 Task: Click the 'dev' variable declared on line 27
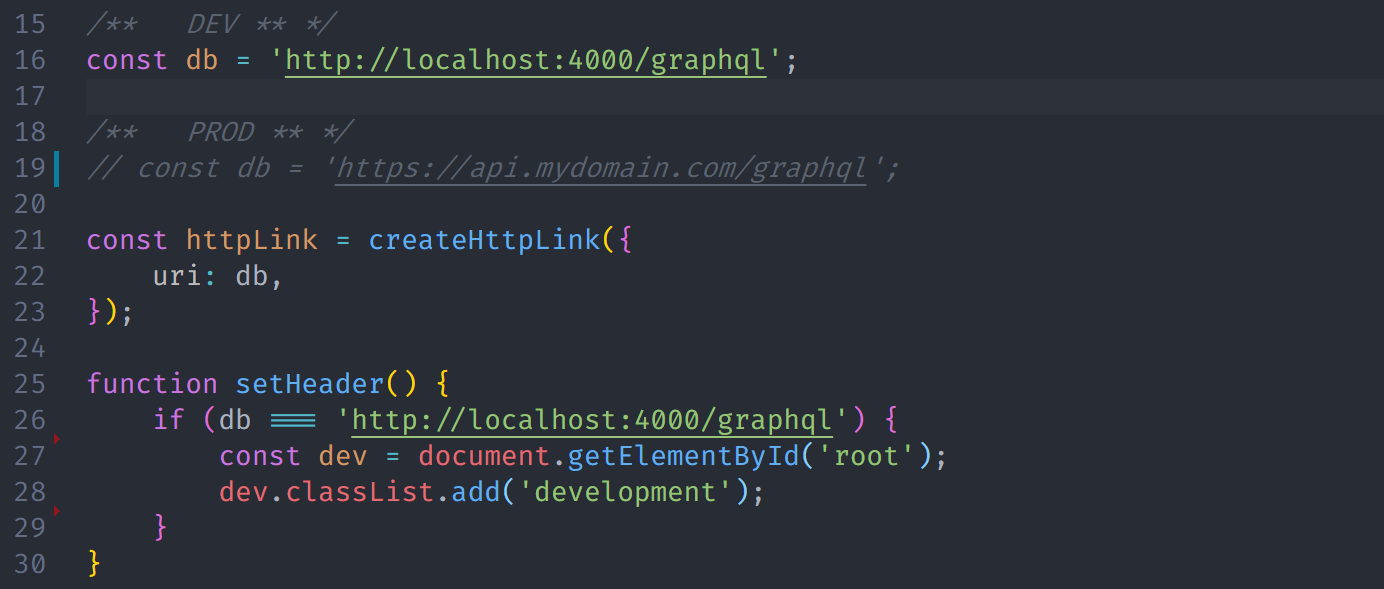click(343, 456)
